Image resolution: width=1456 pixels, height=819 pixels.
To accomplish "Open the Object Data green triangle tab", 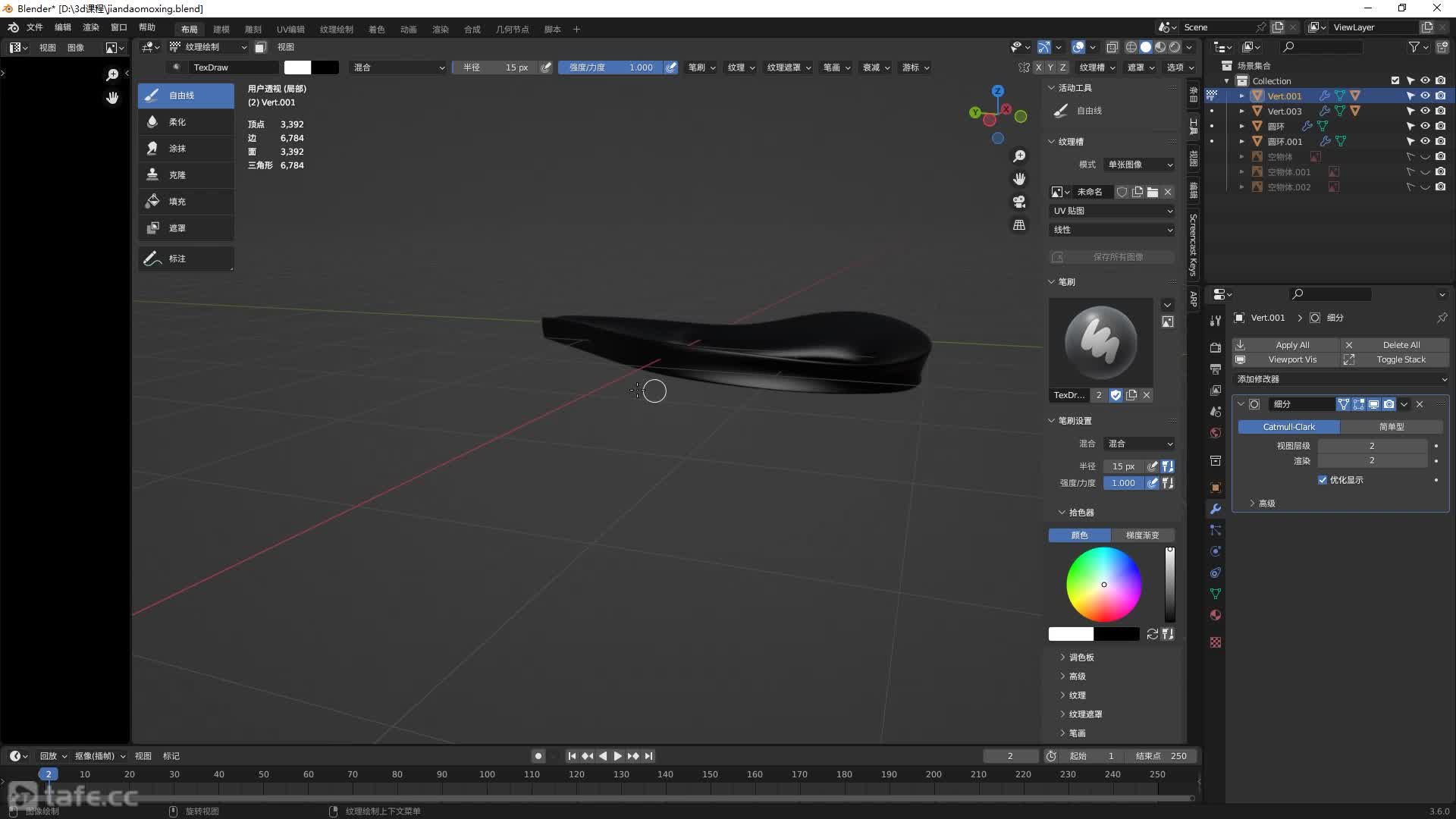I will coord(1216,594).
